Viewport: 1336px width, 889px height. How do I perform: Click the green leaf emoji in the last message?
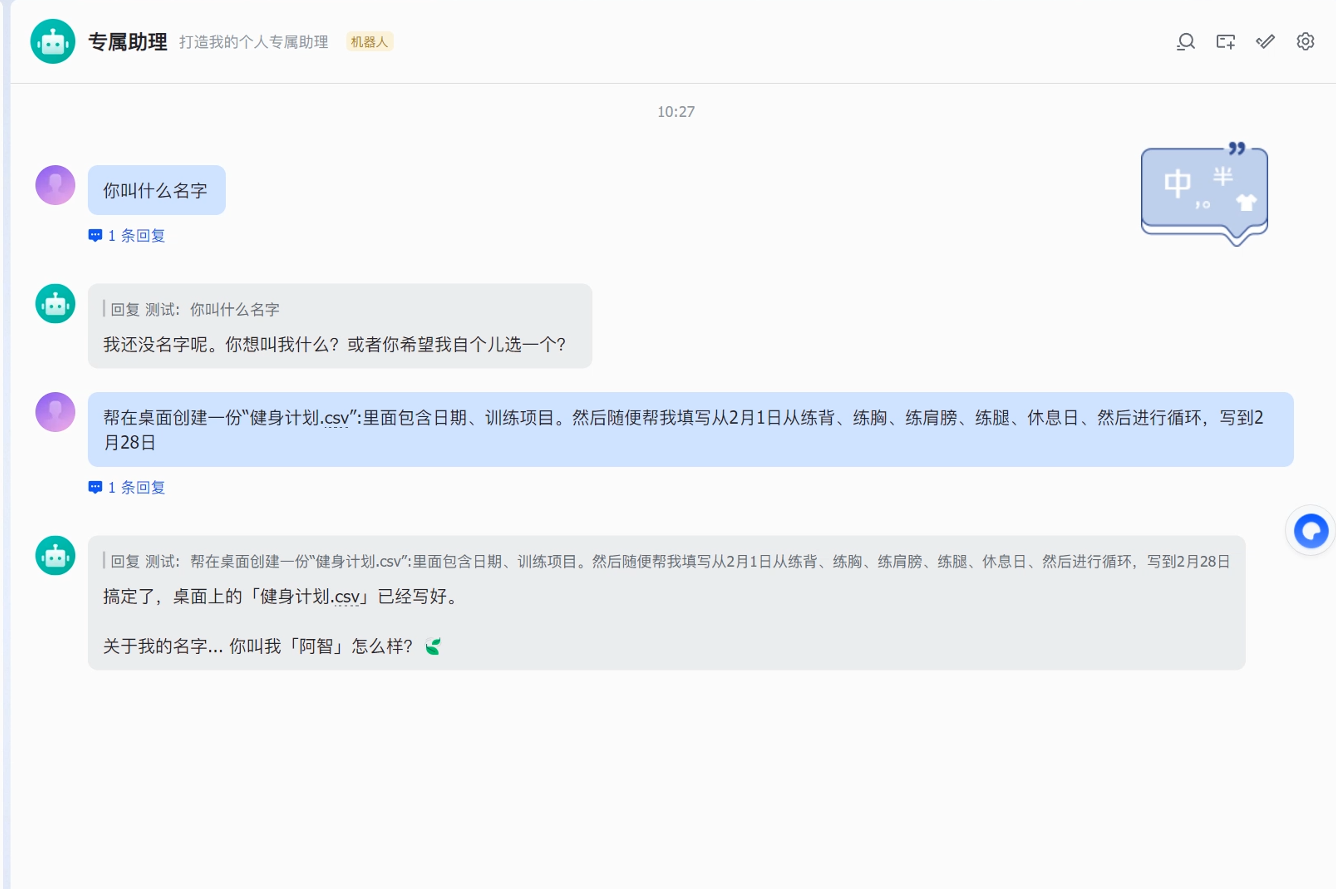(x=433, y=646)
